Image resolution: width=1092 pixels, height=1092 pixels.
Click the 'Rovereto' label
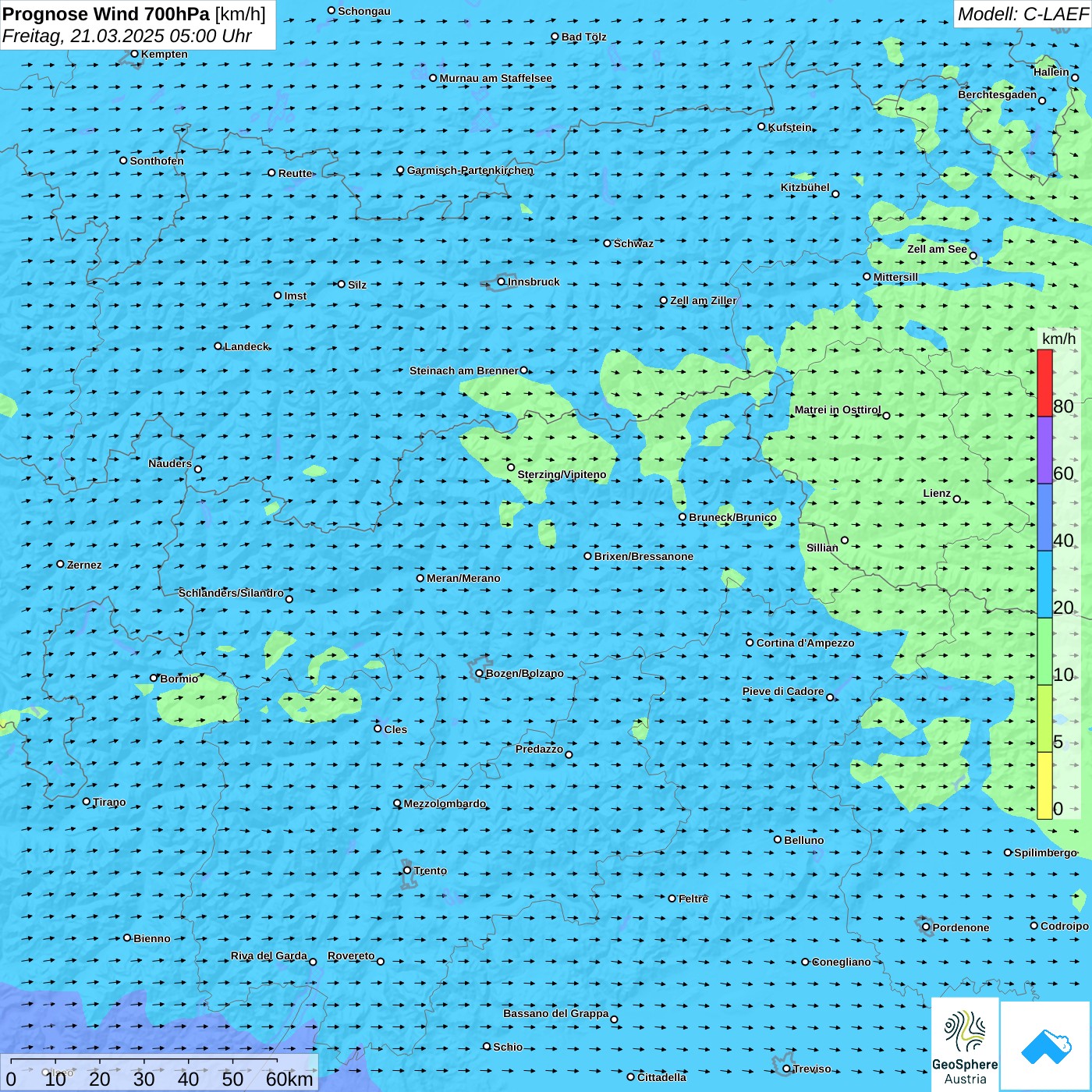(x=351, y=955)
